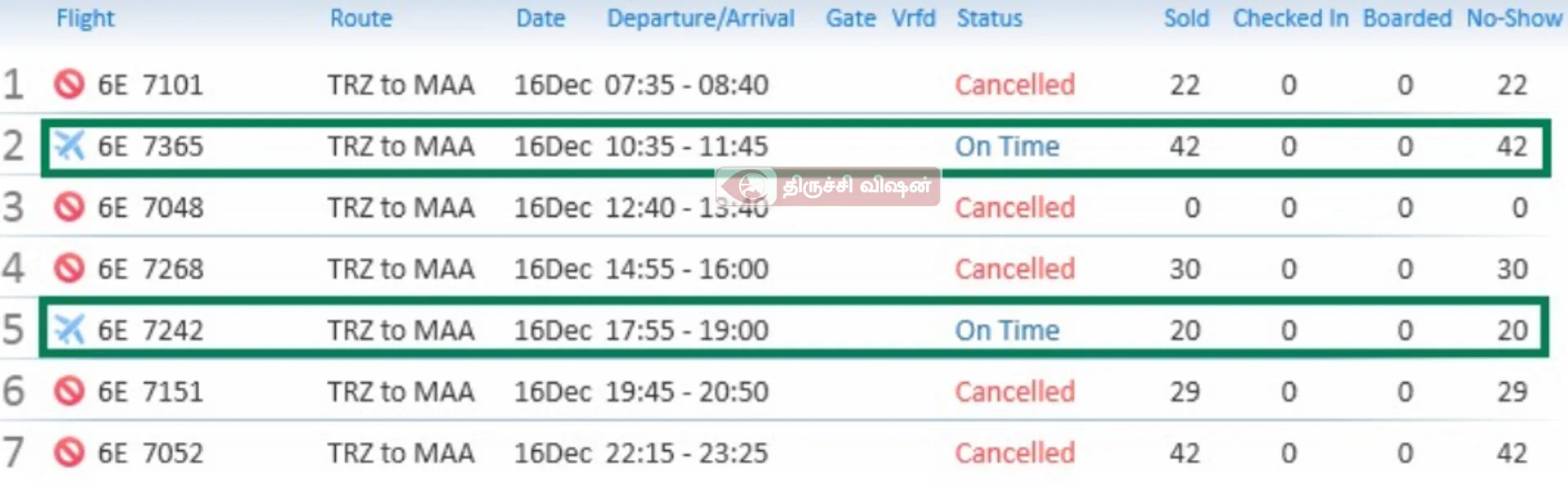Viewport: 1568px width, 487px height.
Task: Click the cancelled icon for flight 6E 7052
Action: click(69, 453)
